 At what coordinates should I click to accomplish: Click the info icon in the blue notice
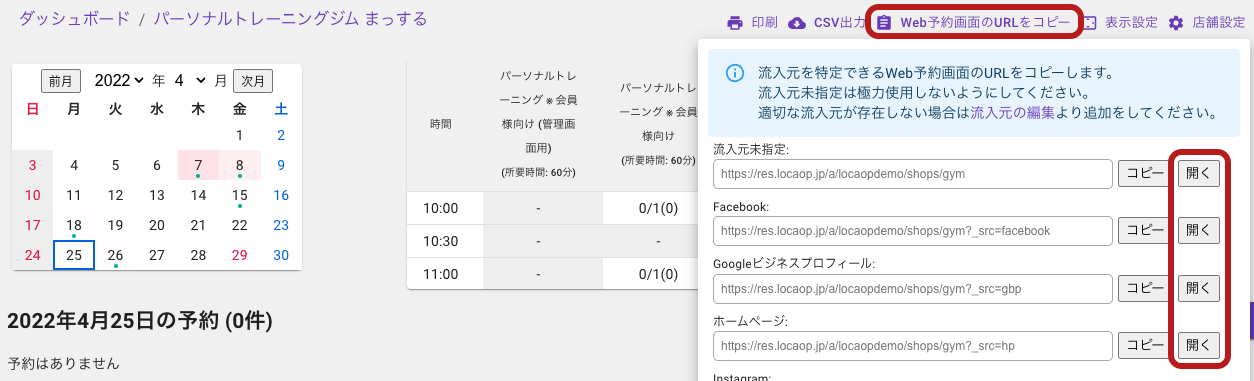point(735,73)
